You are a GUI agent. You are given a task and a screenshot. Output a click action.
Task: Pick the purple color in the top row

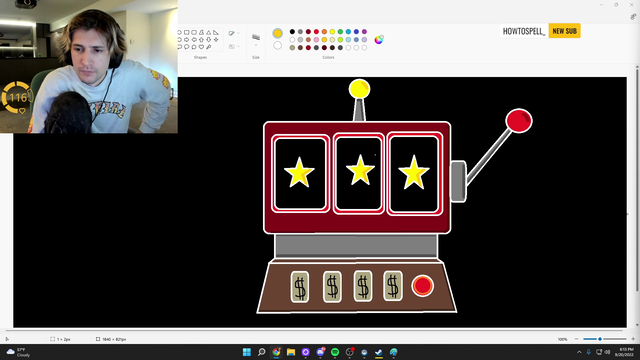click(364, 31)
